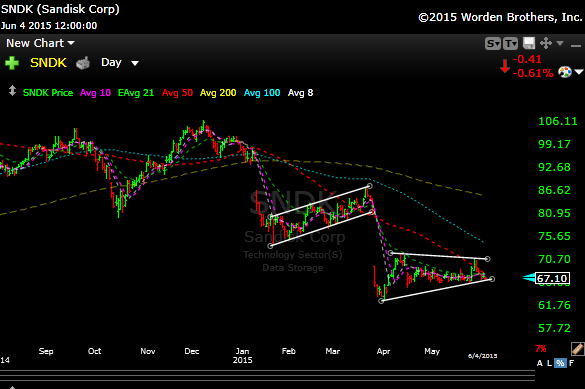Click the May date axis label
585x389 pixels.
tap(432, 351)
